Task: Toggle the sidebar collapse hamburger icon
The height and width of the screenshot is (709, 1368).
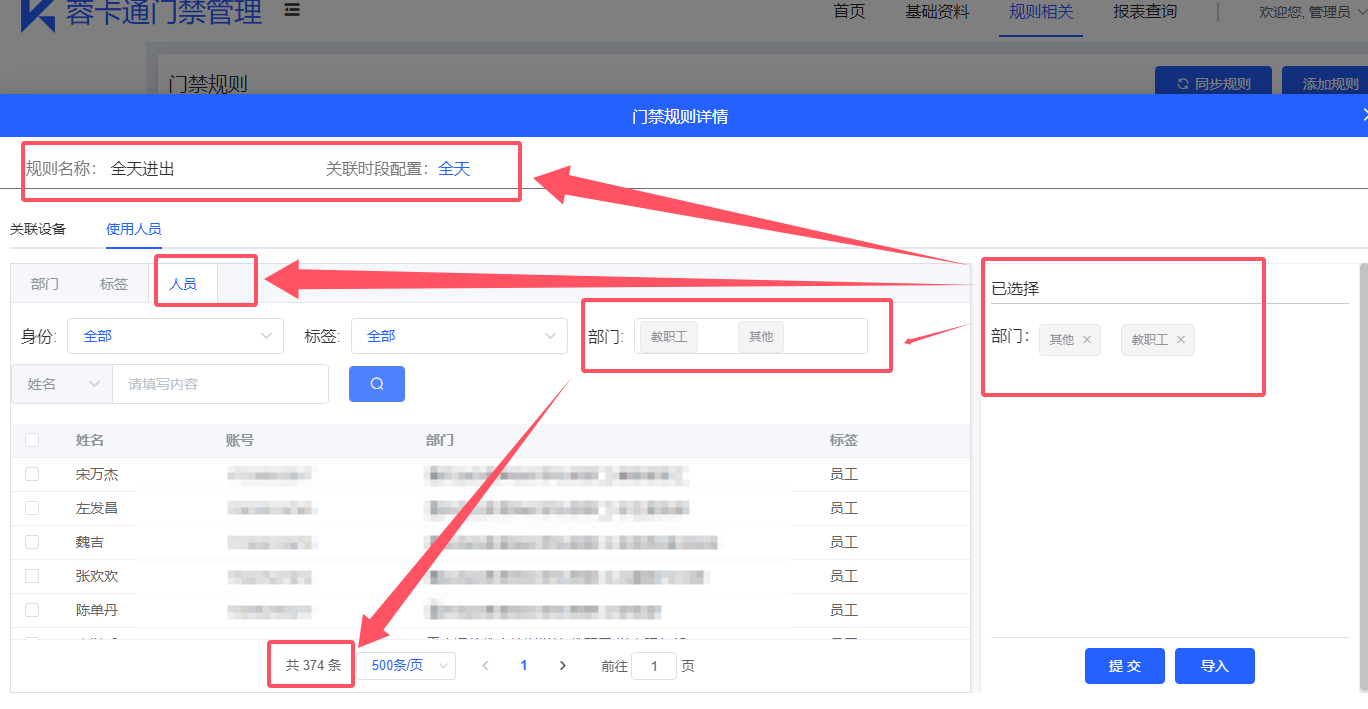Action: tap(292, 10)
